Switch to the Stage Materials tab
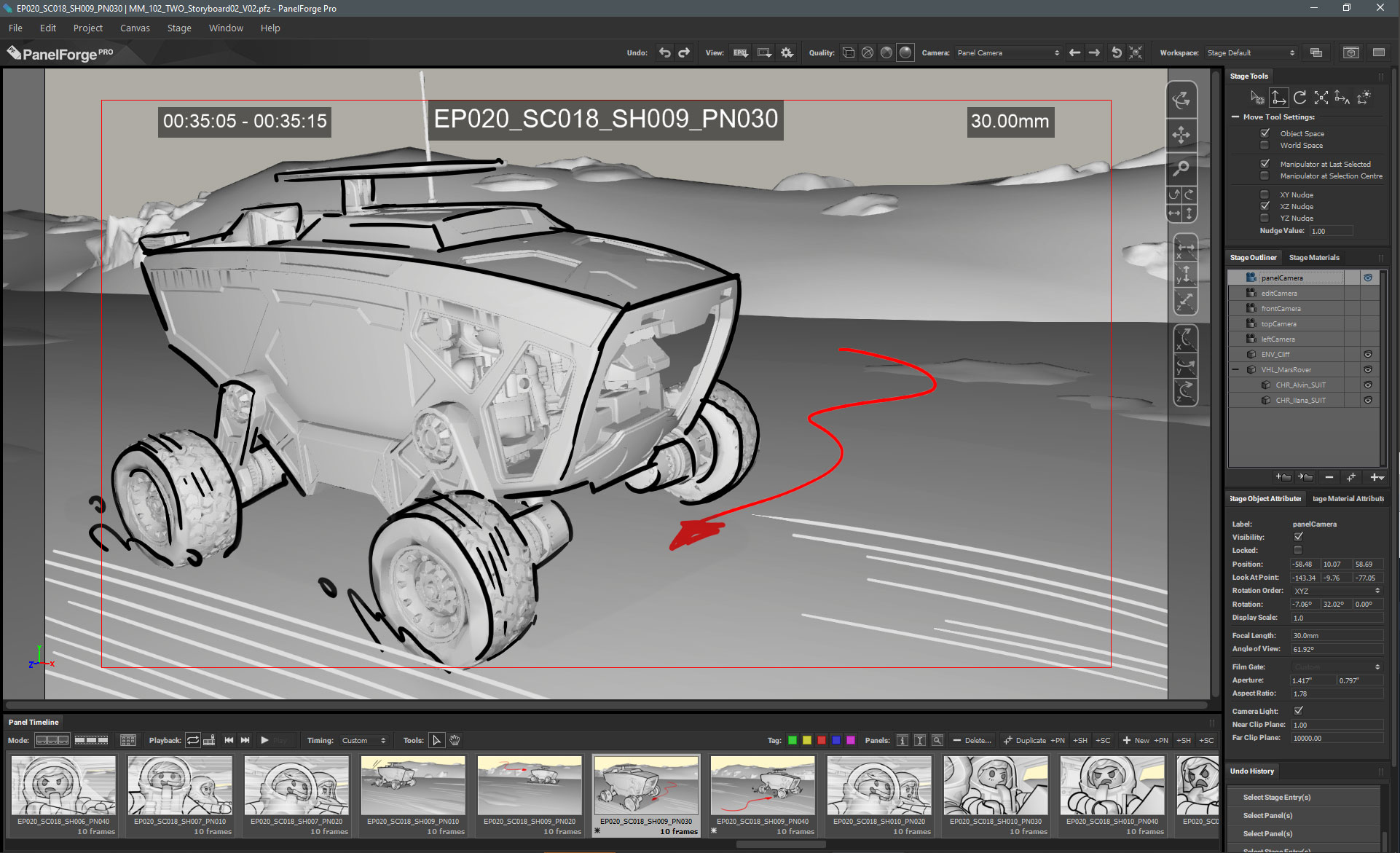 coord(1314,257)
